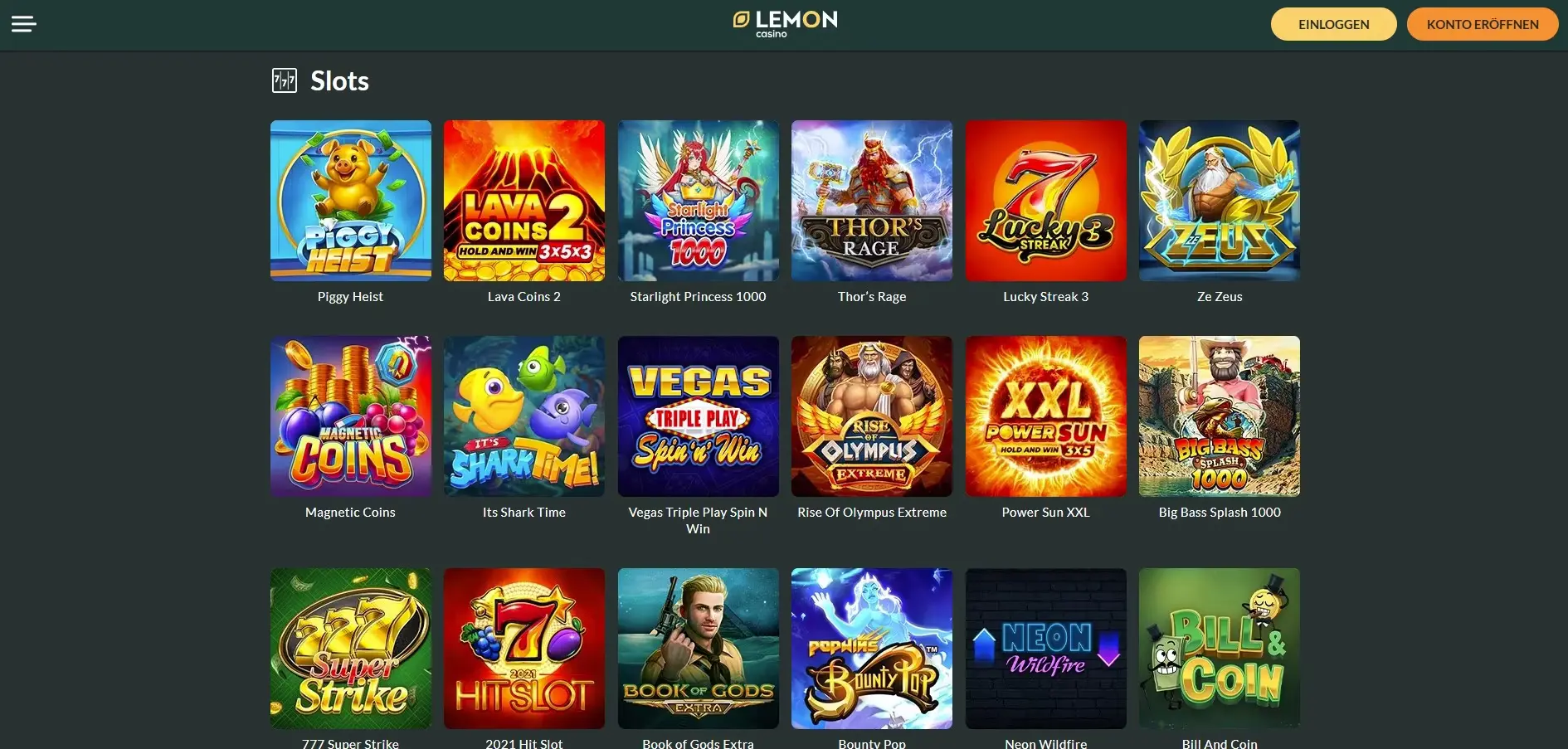Open the Its Shark Time thumbnail
1568x749 pixels.
pyautogui.click(x=524, y=416)
